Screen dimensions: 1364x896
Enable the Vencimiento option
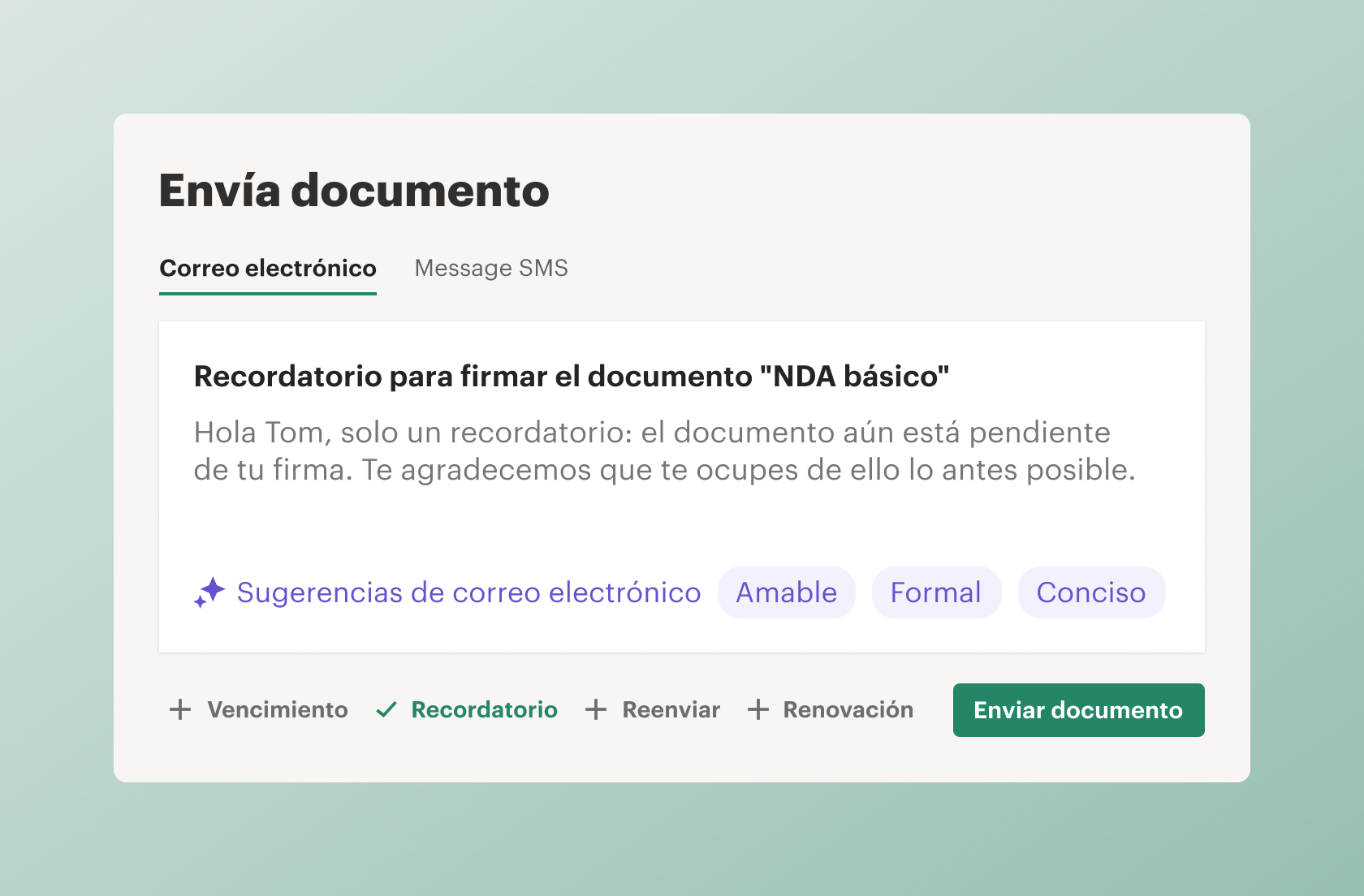(x=258, y=710)
